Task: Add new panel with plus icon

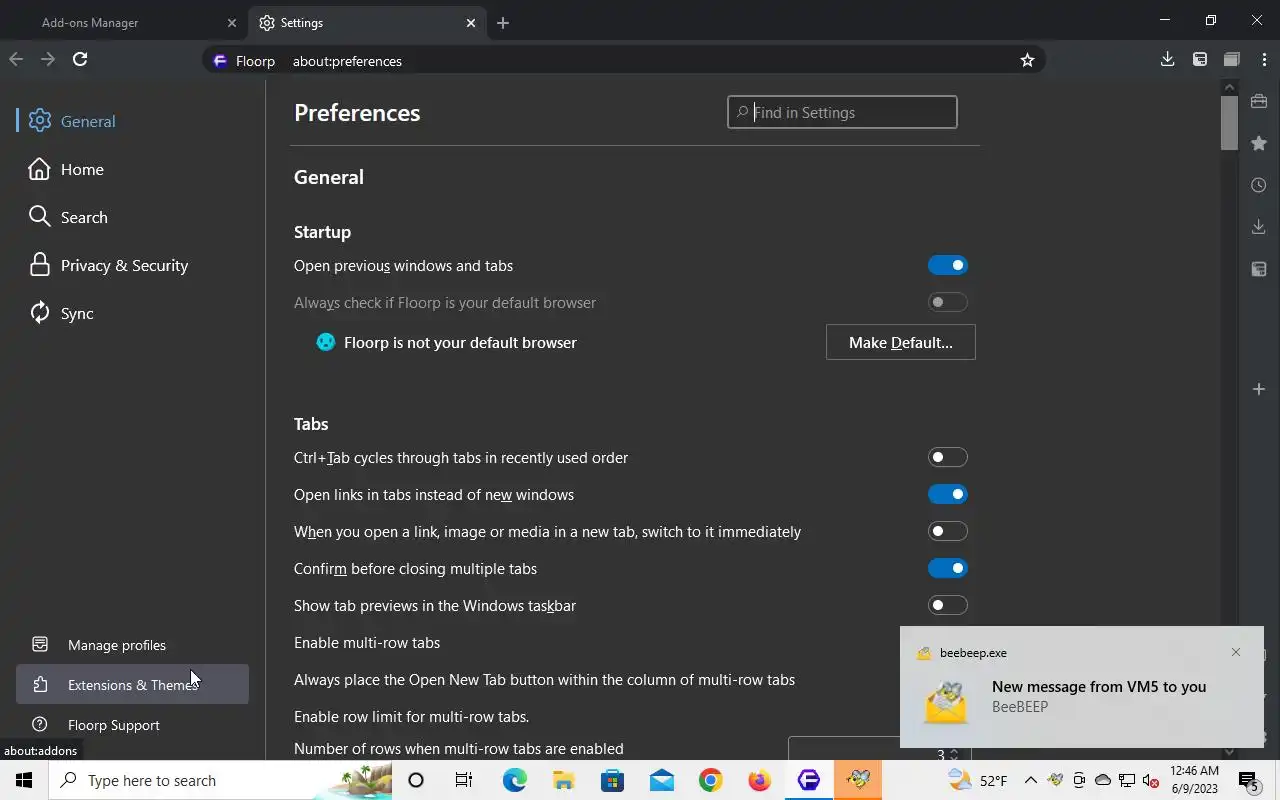Action: coord(1259,389)
